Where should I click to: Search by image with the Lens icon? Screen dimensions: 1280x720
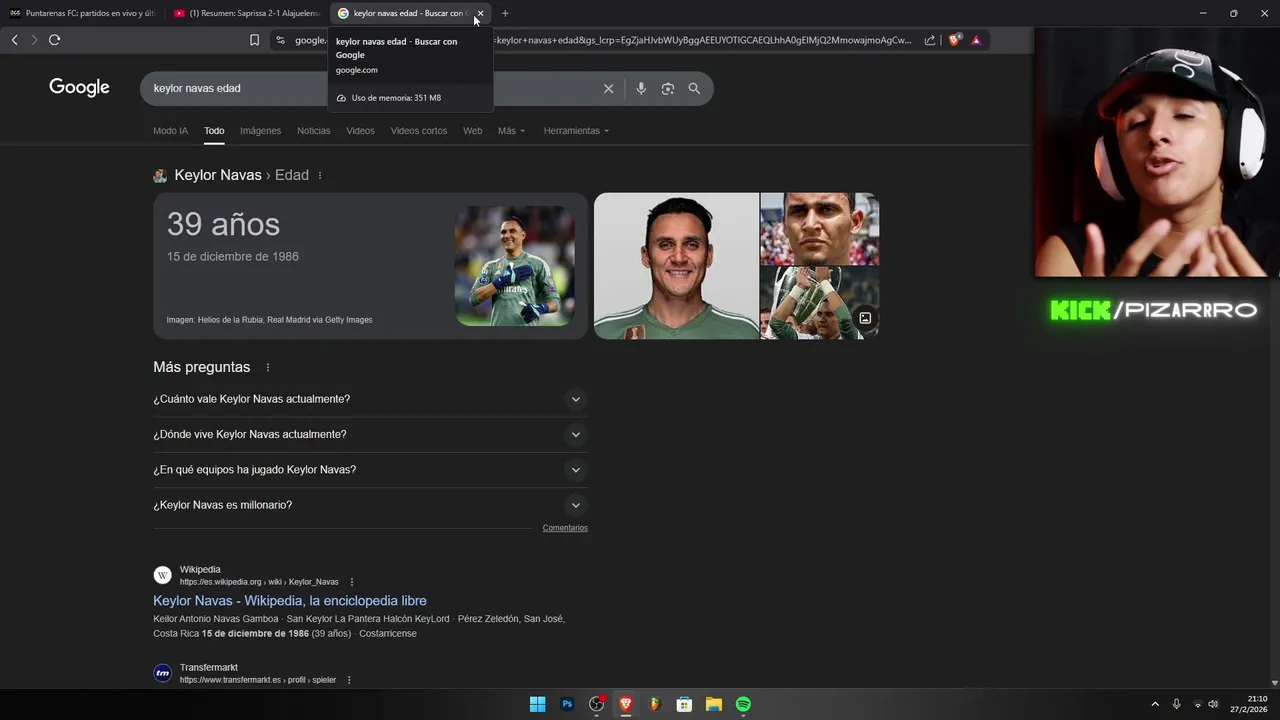tap(668, 88)
